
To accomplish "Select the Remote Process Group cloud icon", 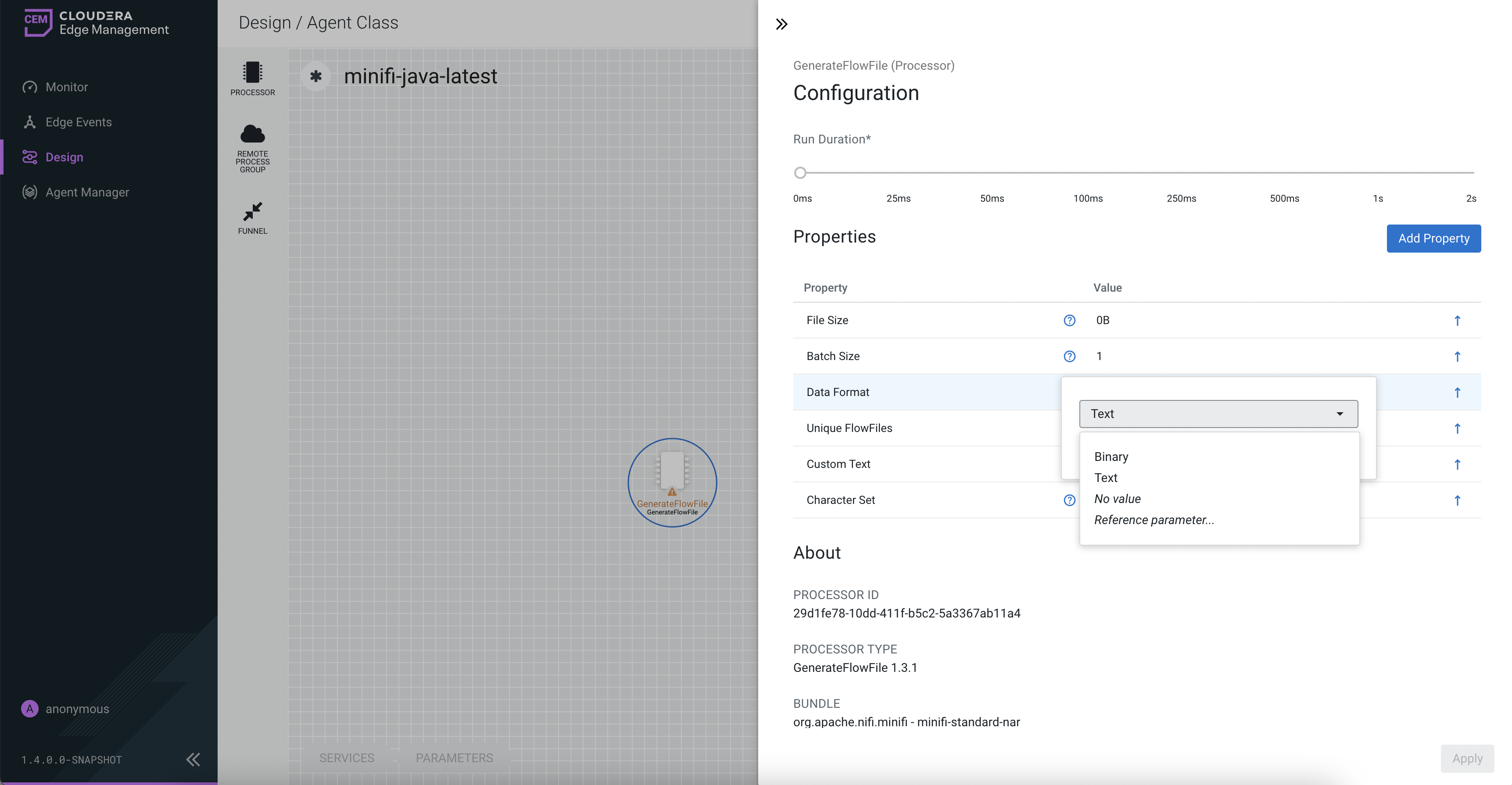I will pyautogui.click(x=252, y=134).
